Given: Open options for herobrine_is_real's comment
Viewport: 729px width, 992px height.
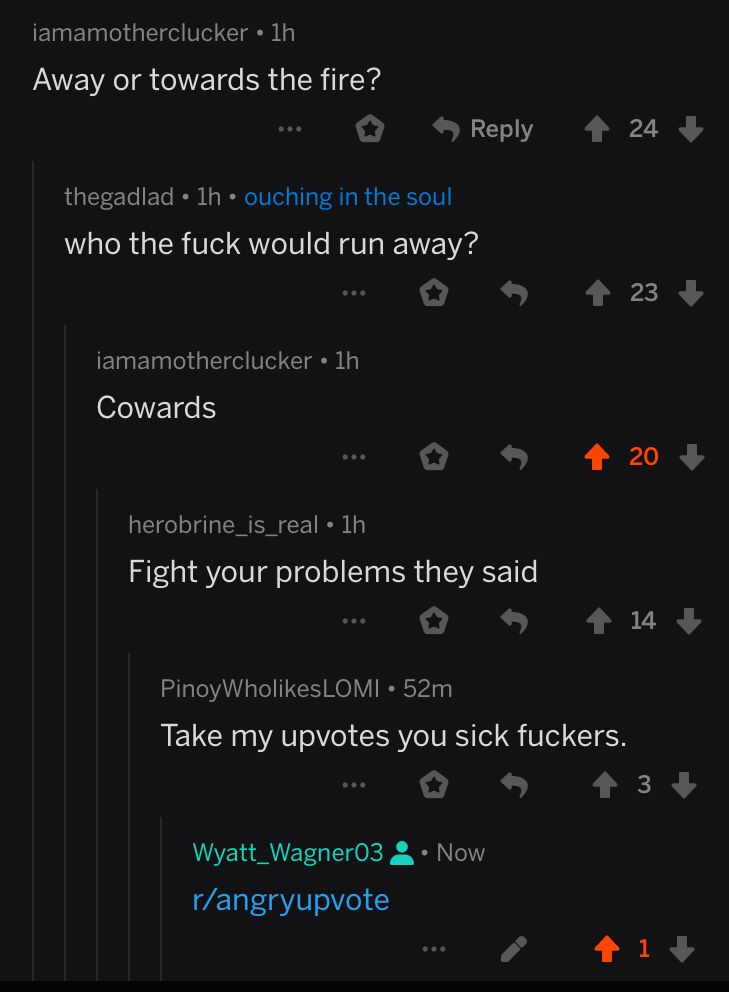Looking at the screenshot, I should 354,621.
